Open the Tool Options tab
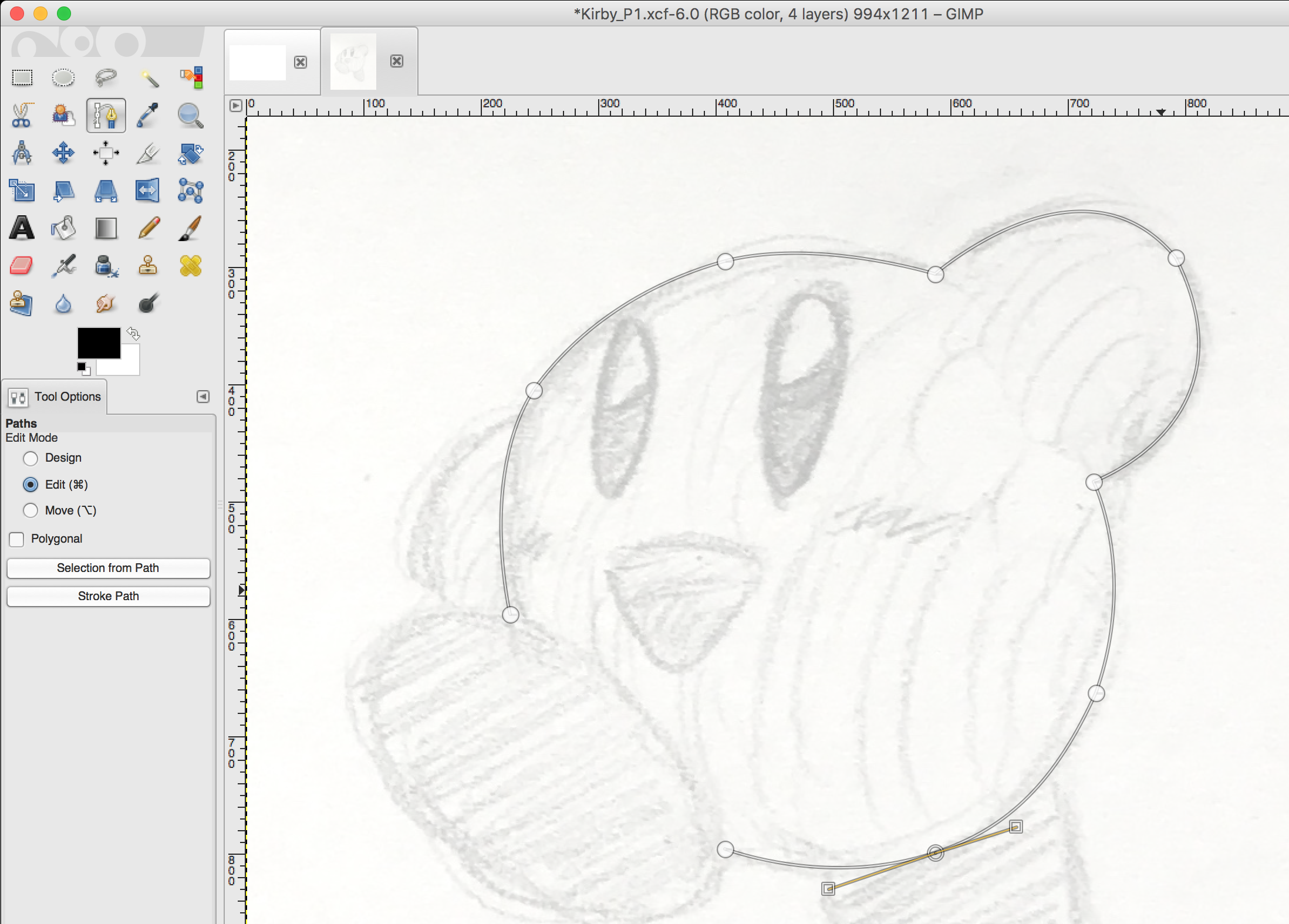 (55, 397)
